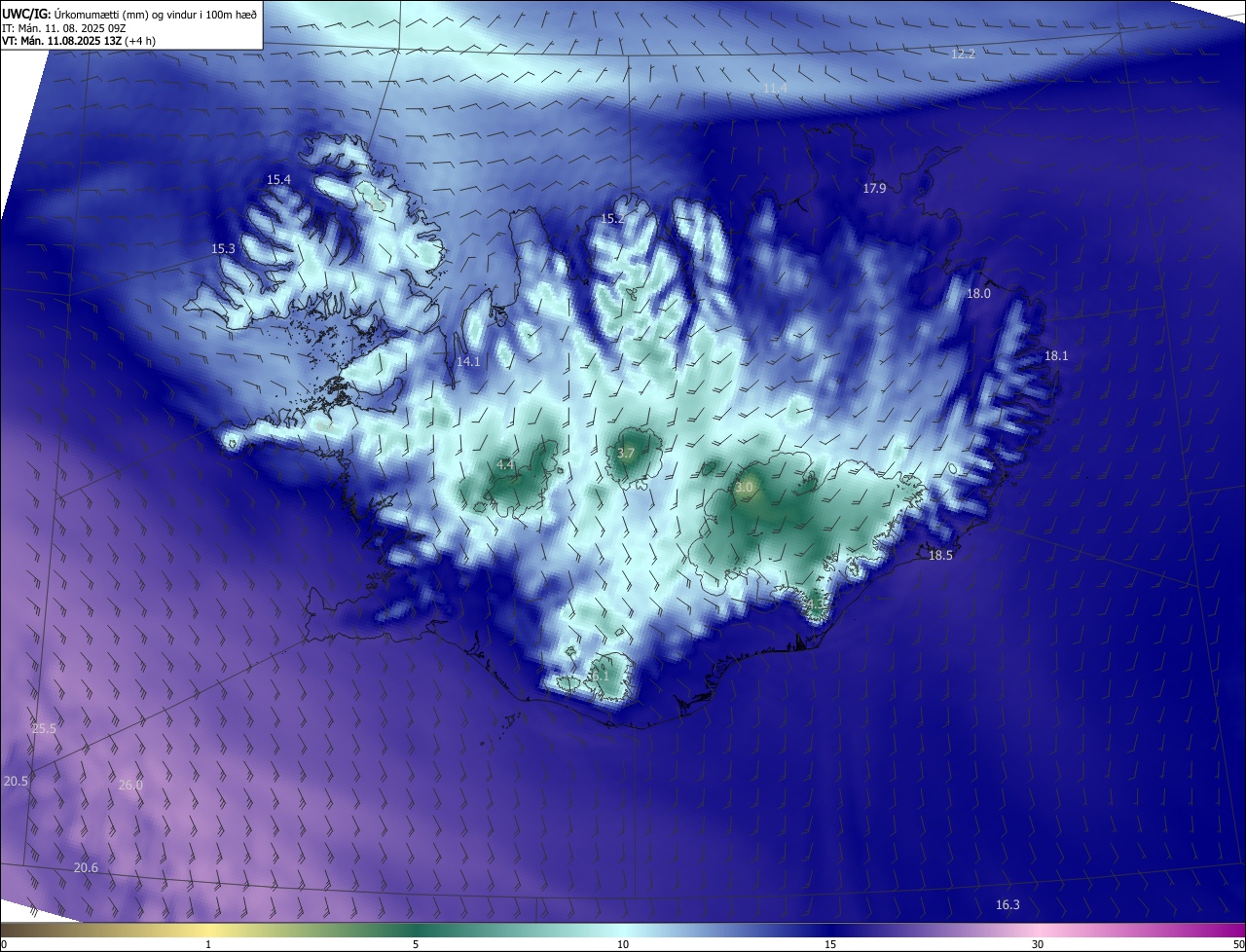Click the map value 20.6

coord(86,867)
